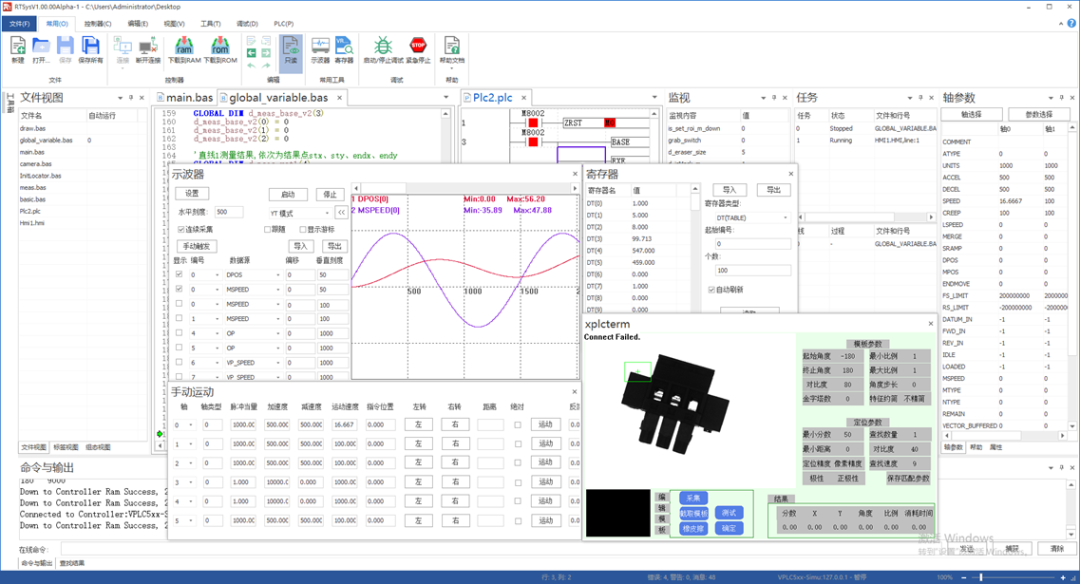Viewport: 1080px width, 584px height.
Task: Click the << collapse button in oscilloscope
Action: tap(341, 213)
